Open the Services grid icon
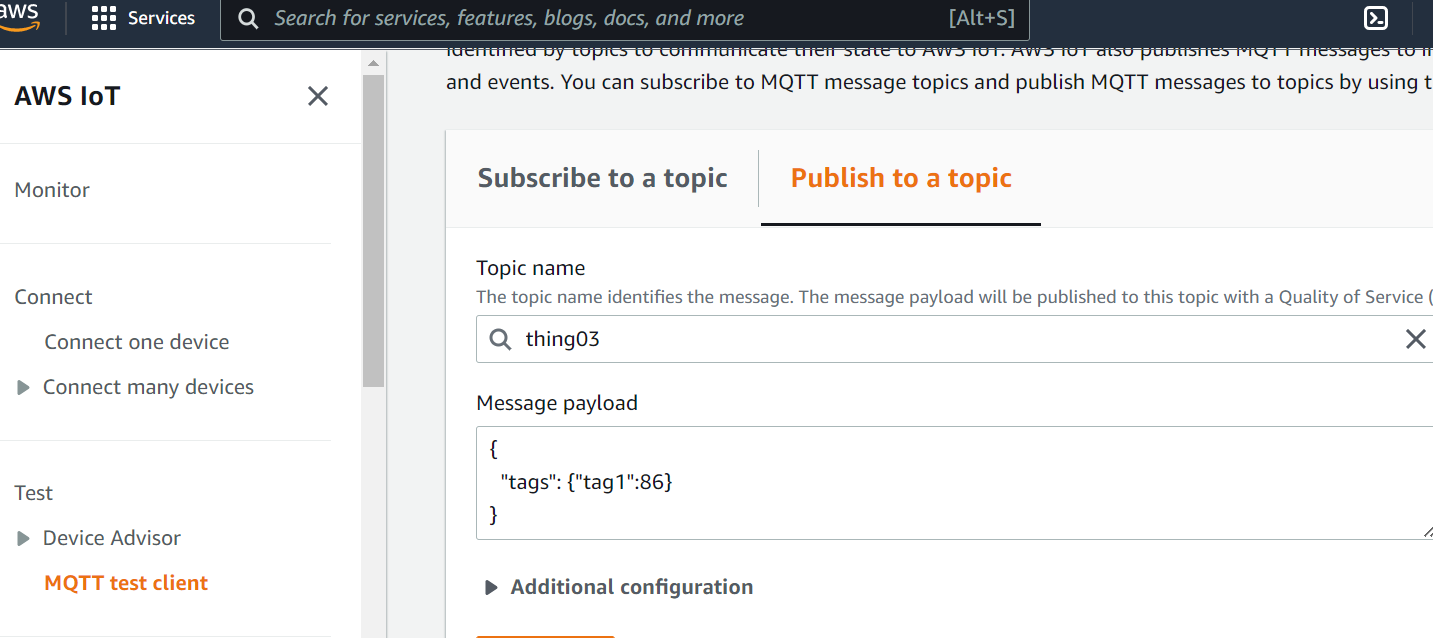The width and height of the screenshot is (1433, 638). click(x=103, y=18)
